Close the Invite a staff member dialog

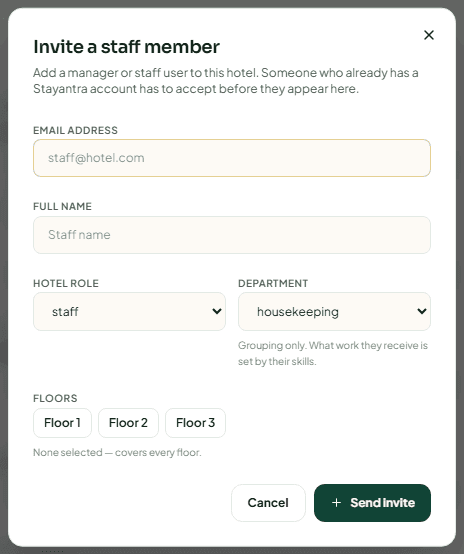tap(429, 35)
